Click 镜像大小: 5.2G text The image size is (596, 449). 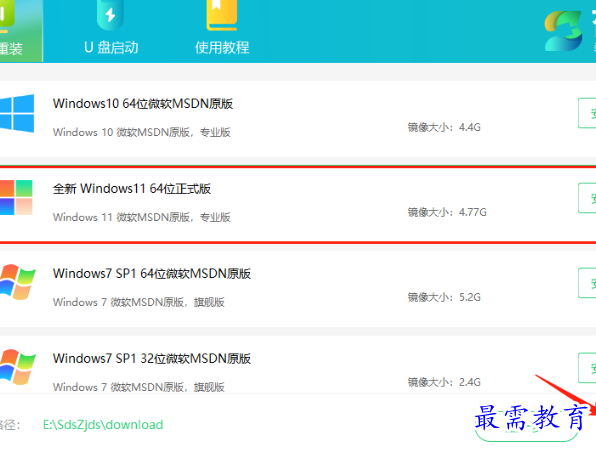point(444,297)
